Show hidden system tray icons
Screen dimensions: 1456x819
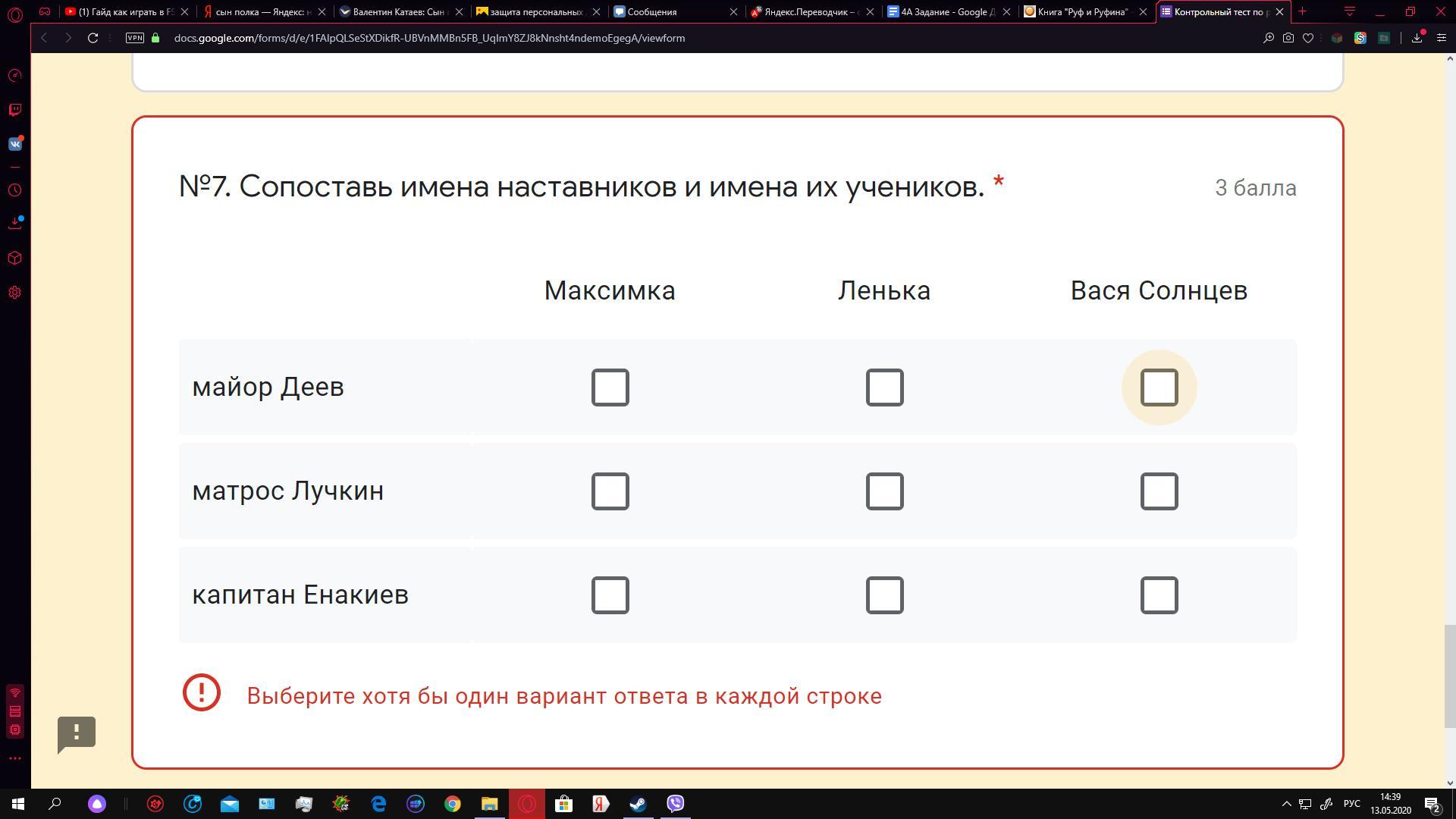1286,804
